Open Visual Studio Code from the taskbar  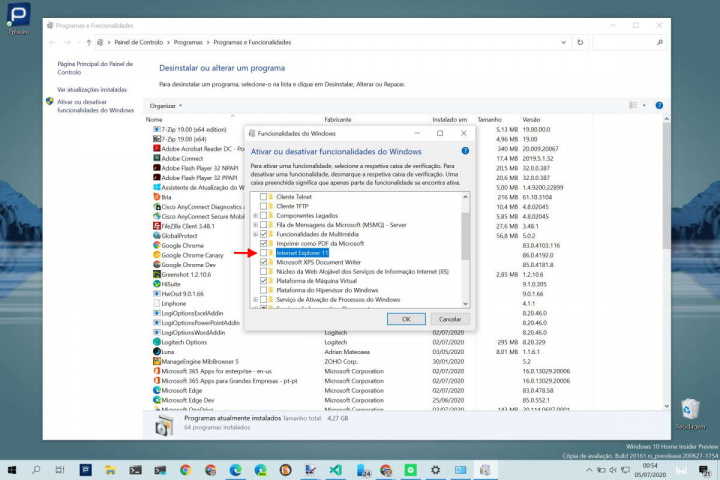336,469
